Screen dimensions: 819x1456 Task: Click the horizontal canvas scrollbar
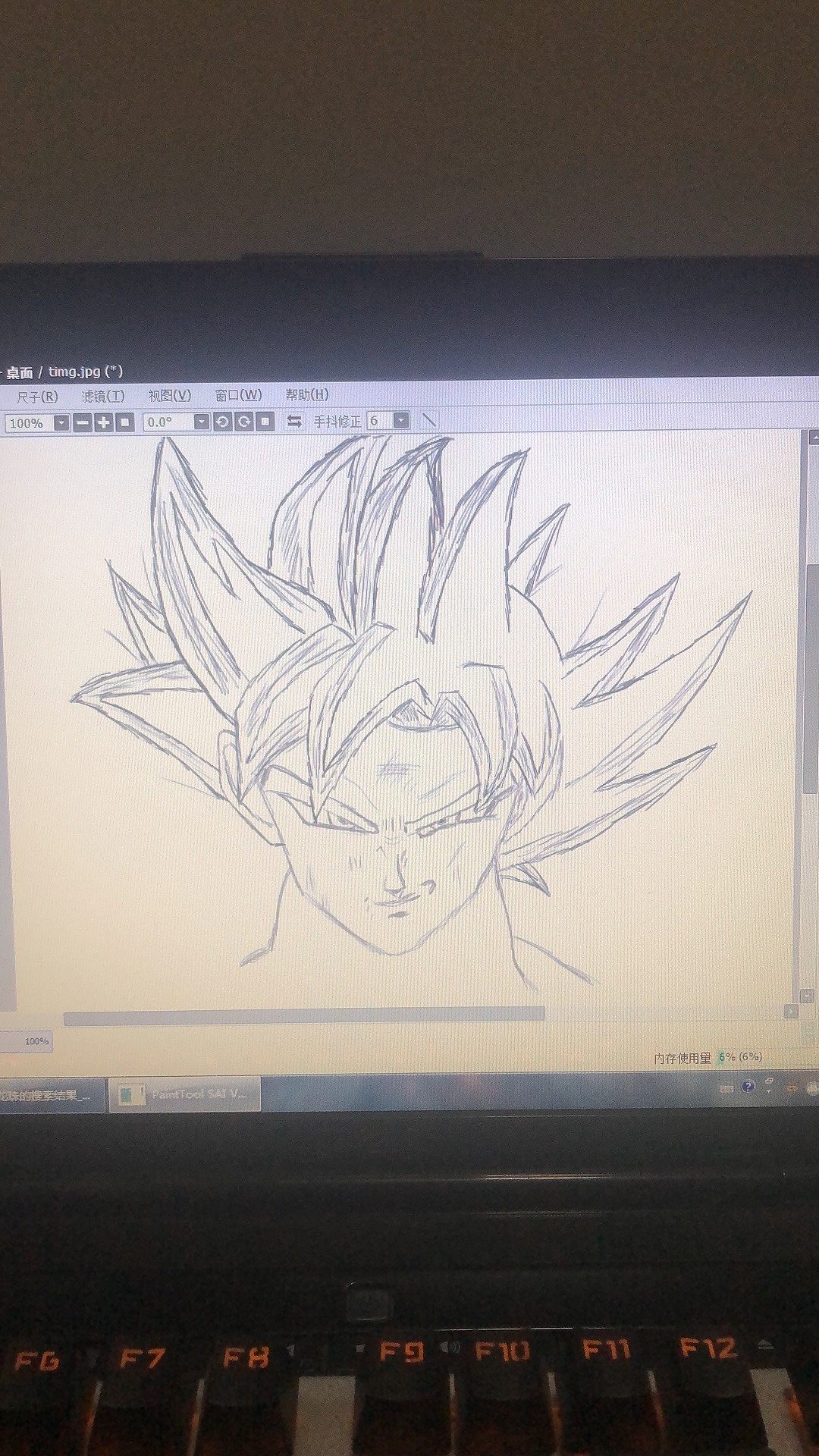pyautogui.click(x=304, y=1015)
